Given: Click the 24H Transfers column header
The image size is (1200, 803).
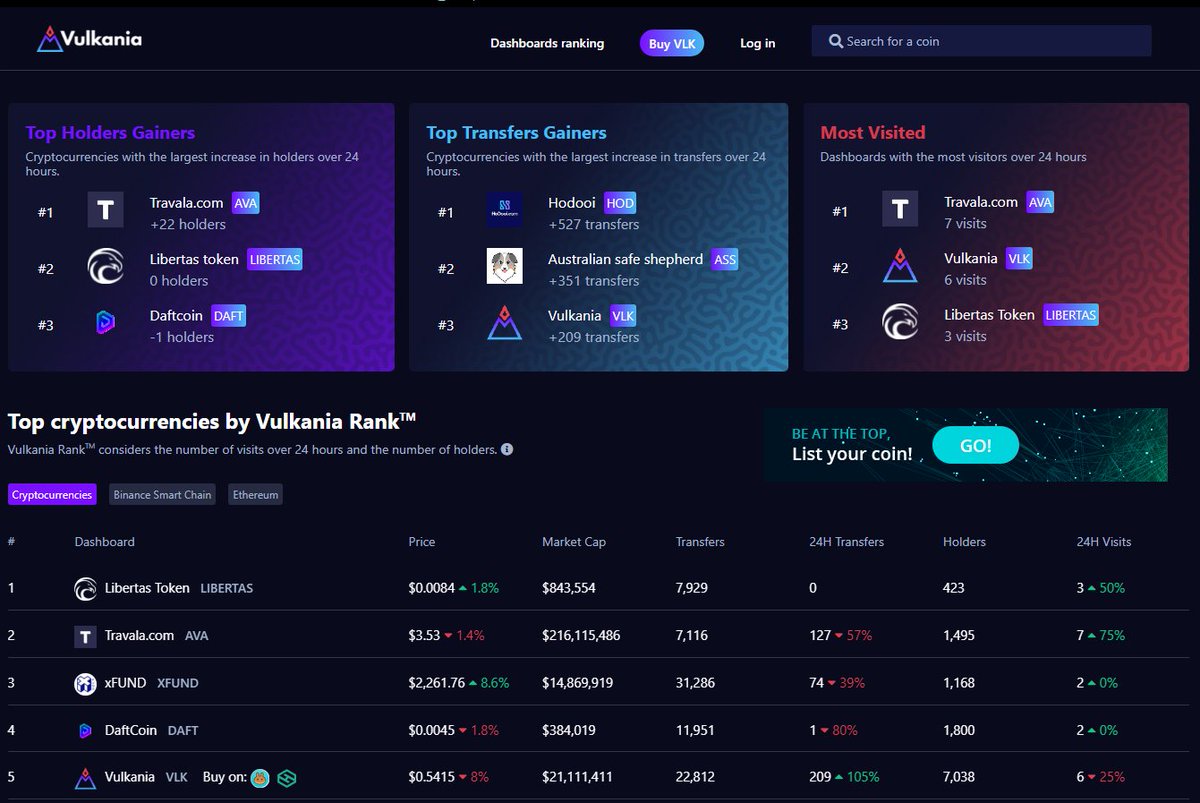Looking at the screenshot, I should tap(846, 542).
